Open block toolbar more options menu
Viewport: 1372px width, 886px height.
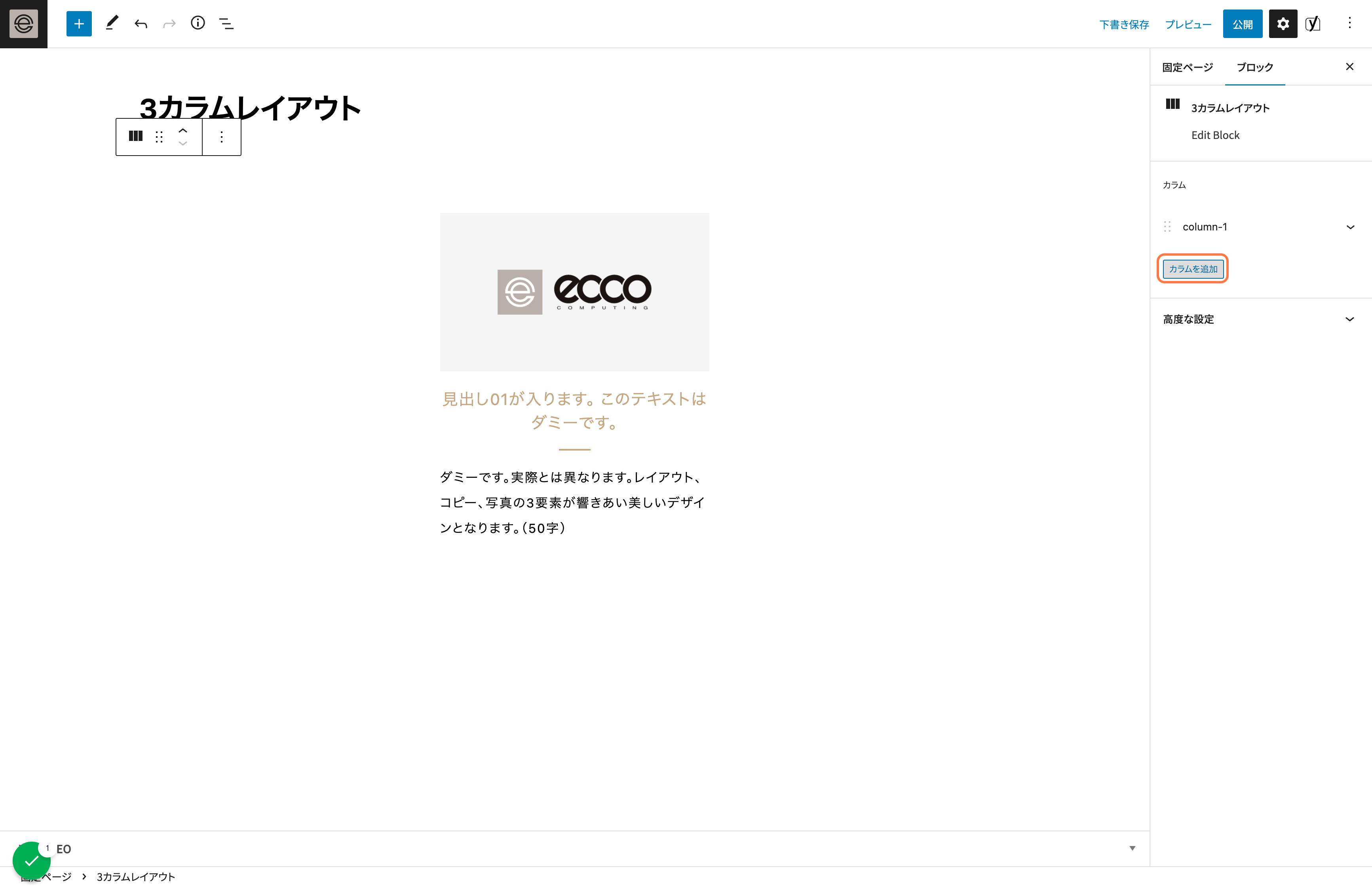click(x=222, y=136)
